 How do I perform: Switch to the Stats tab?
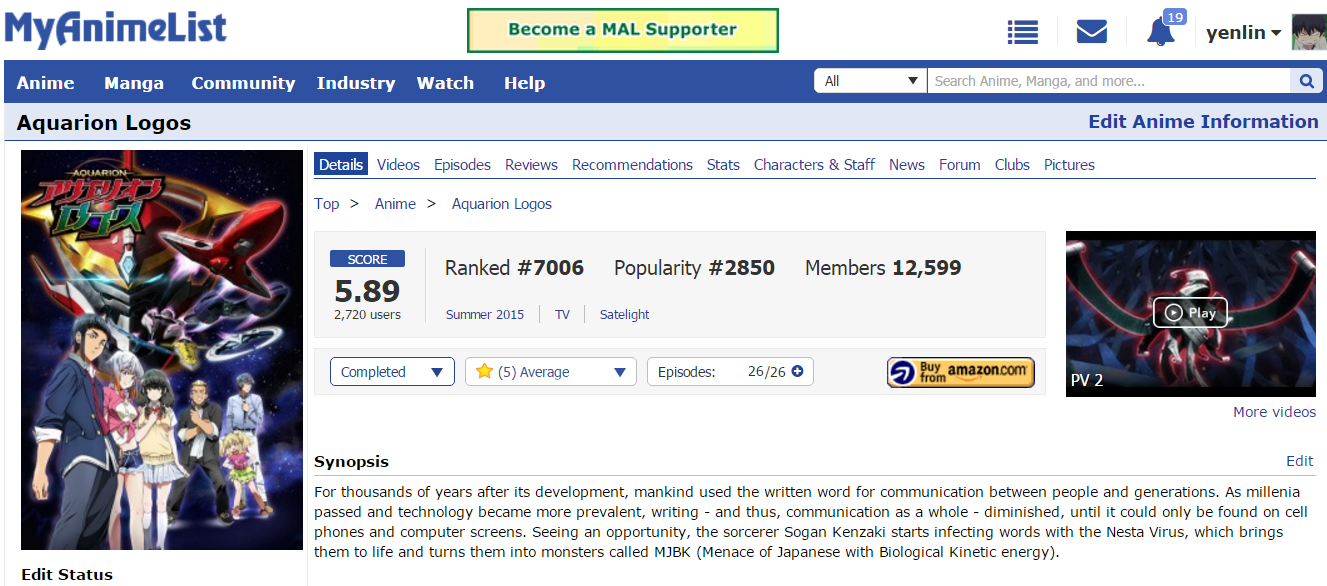[x=723, y=165]
